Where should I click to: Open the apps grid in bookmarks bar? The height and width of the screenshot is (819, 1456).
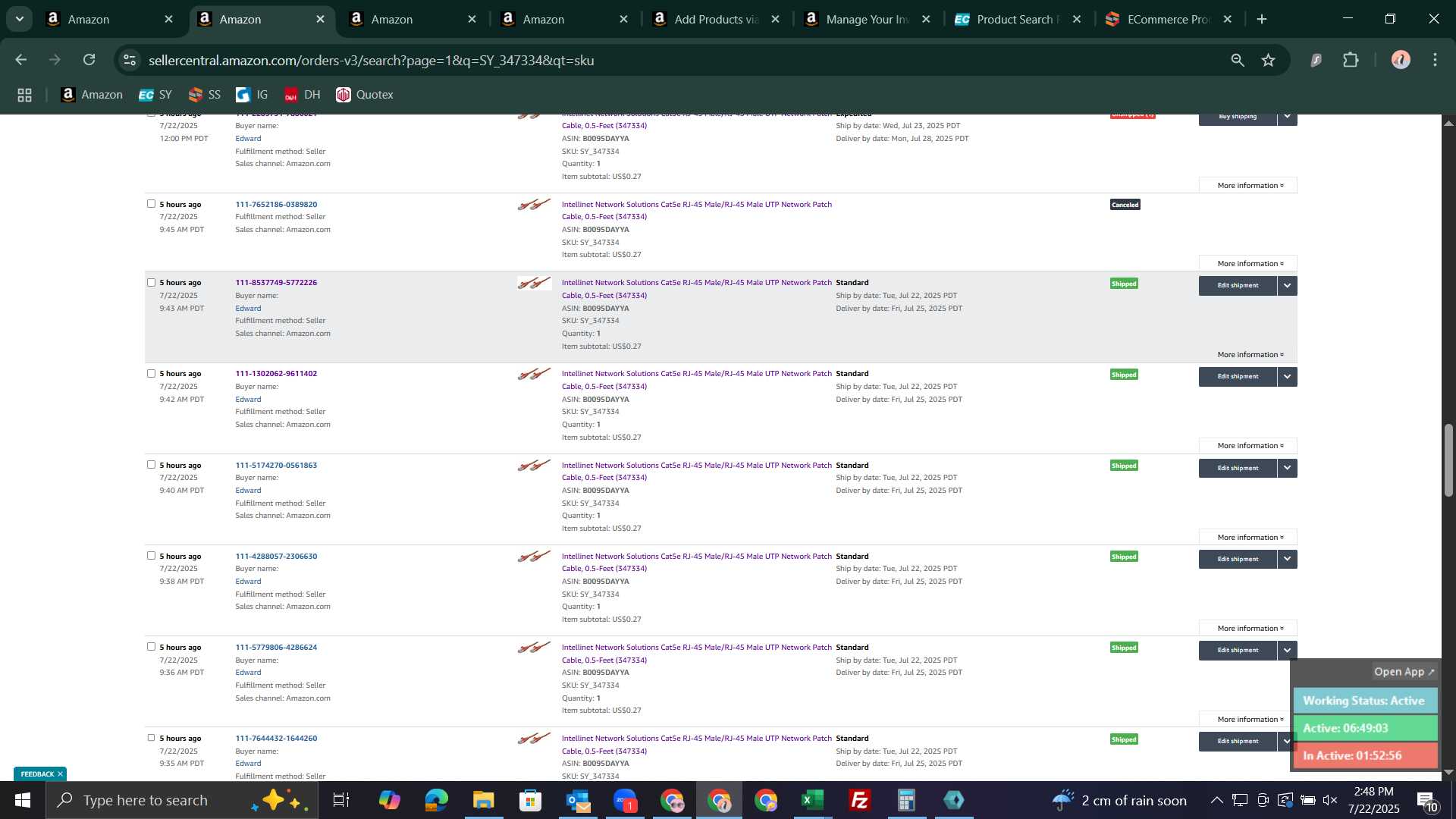click(24, 95)
